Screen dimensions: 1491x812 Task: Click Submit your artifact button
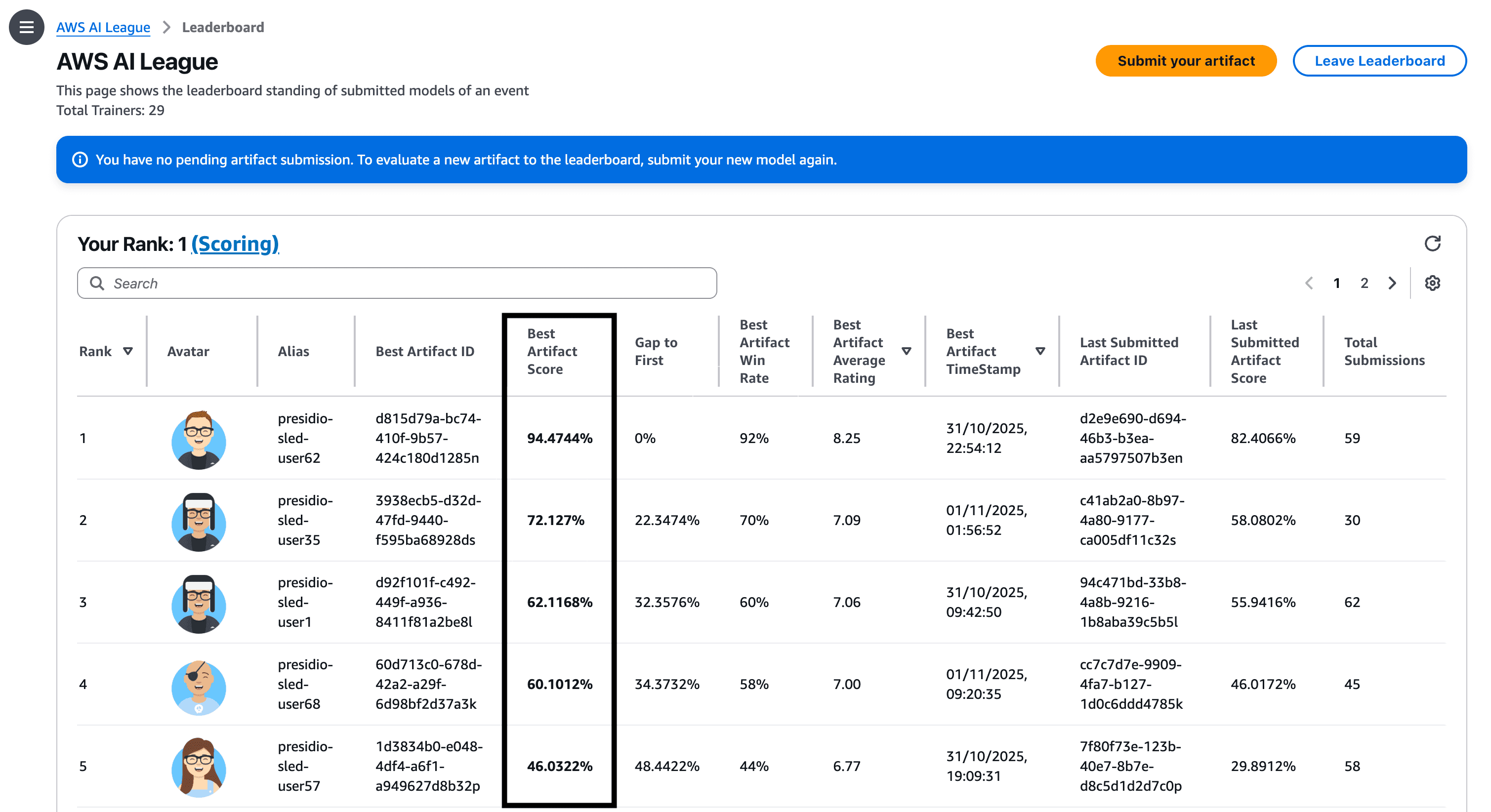1185,61
